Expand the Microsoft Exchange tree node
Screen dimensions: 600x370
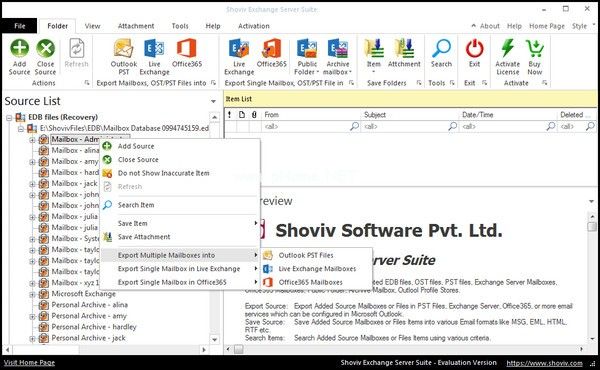tap(33, 294)
